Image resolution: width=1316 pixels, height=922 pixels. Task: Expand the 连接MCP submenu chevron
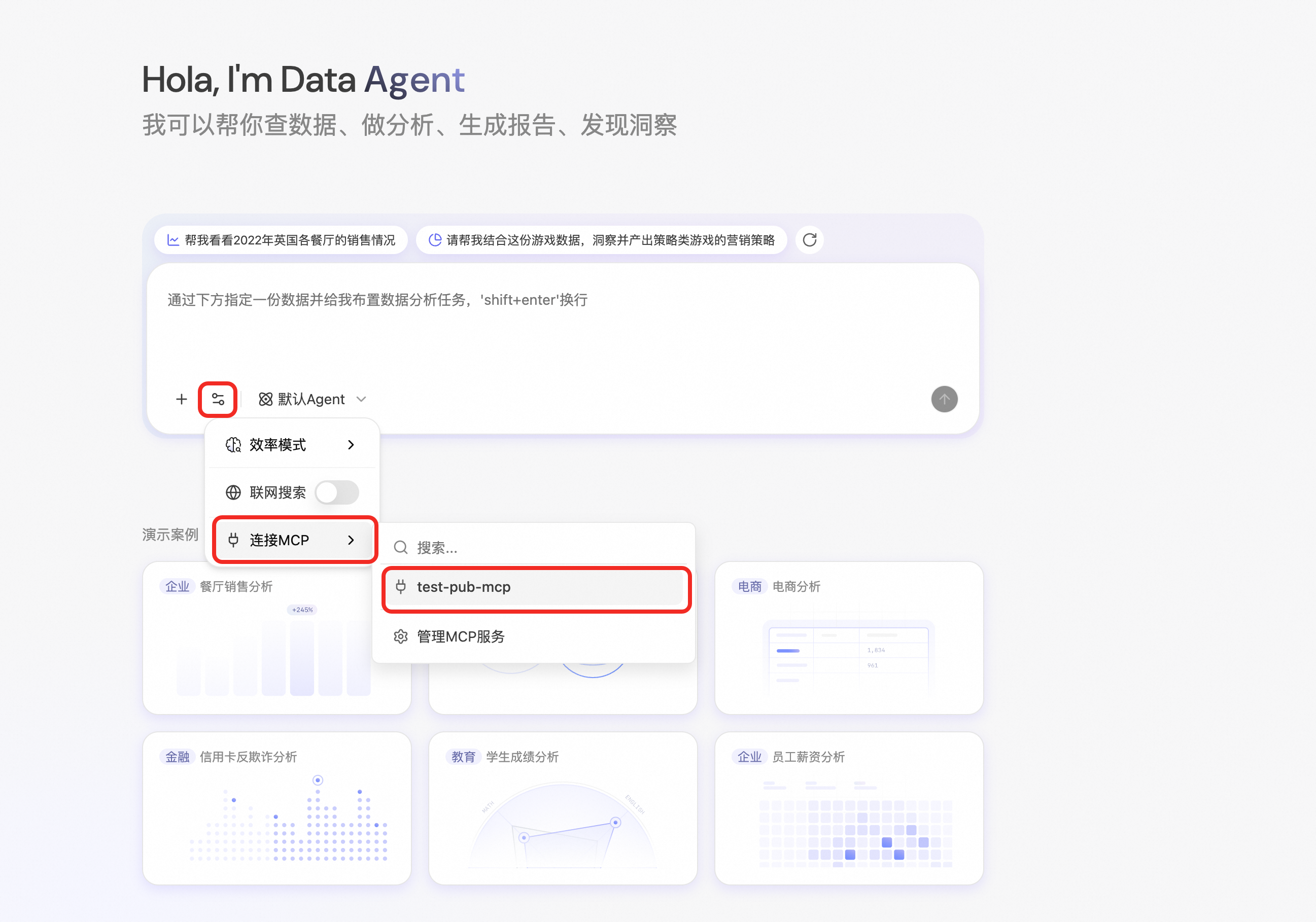[351, 540]
